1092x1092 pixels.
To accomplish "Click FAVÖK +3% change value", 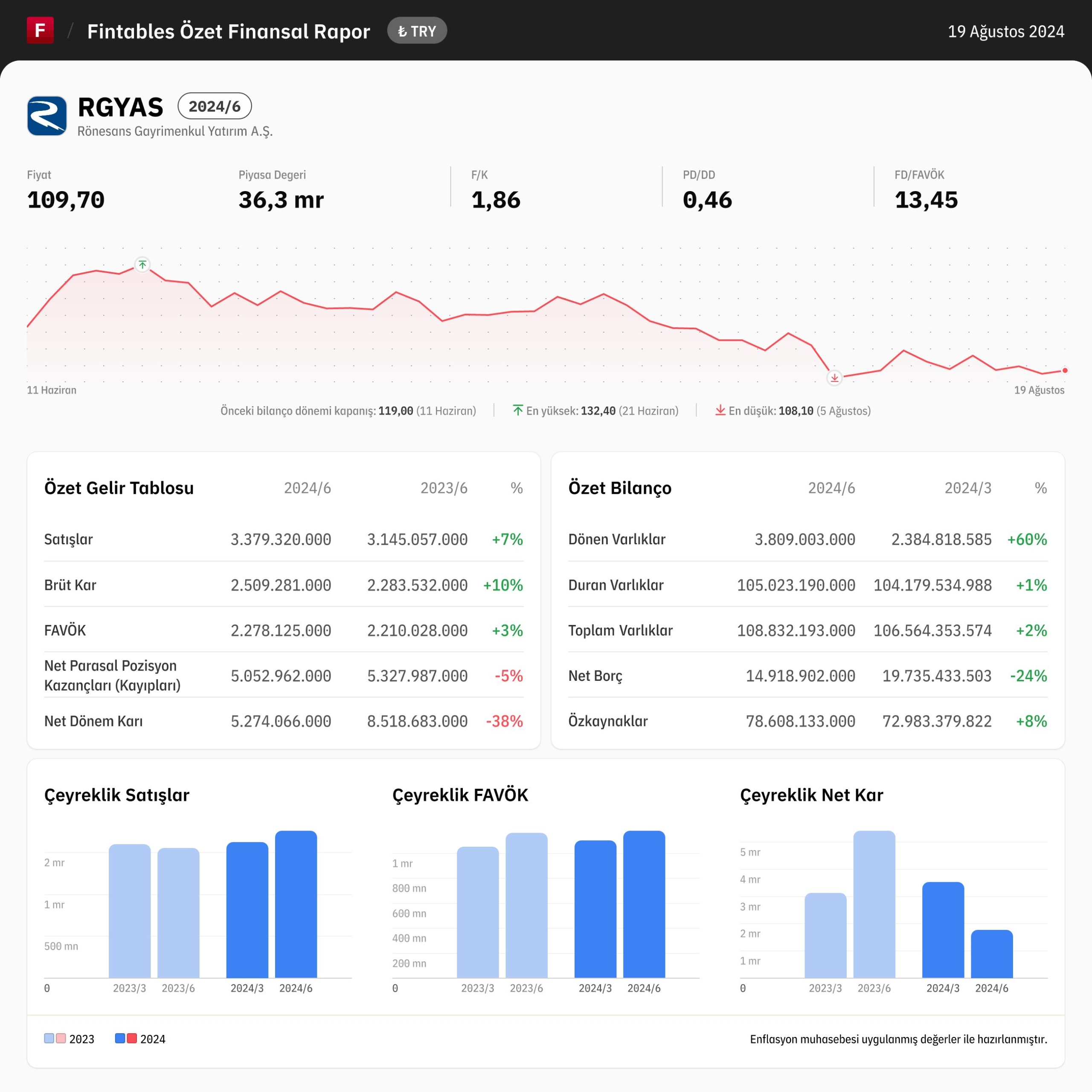I will point(507,630).
